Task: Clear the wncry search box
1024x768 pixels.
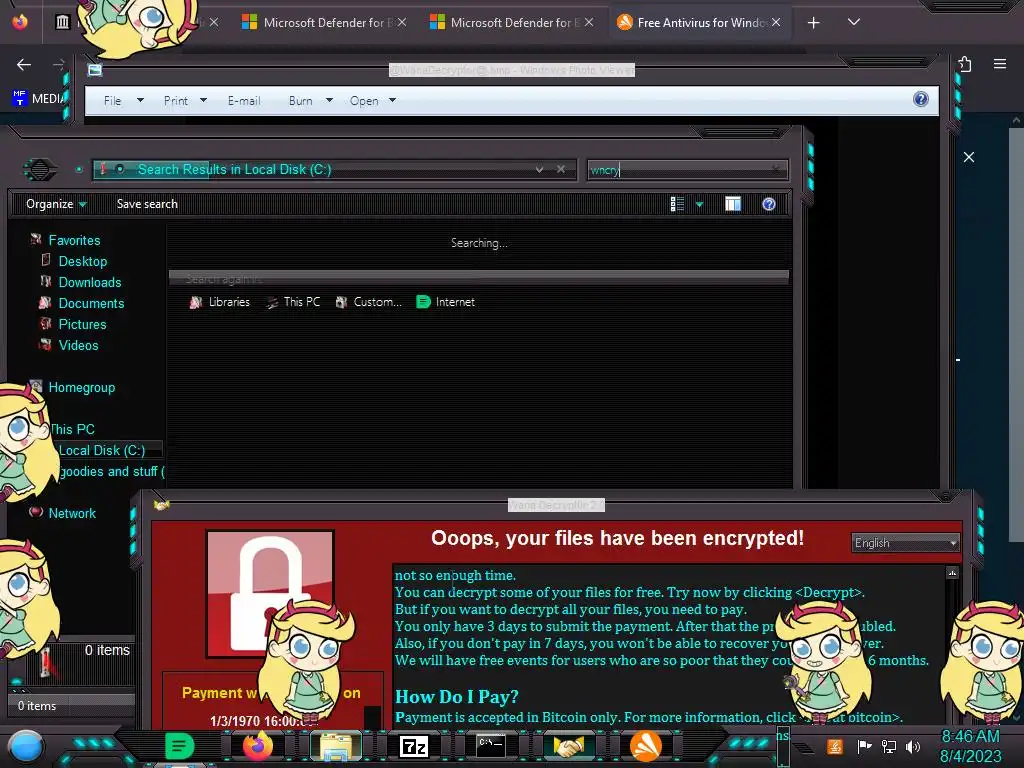Action: (x=776, y=170)
